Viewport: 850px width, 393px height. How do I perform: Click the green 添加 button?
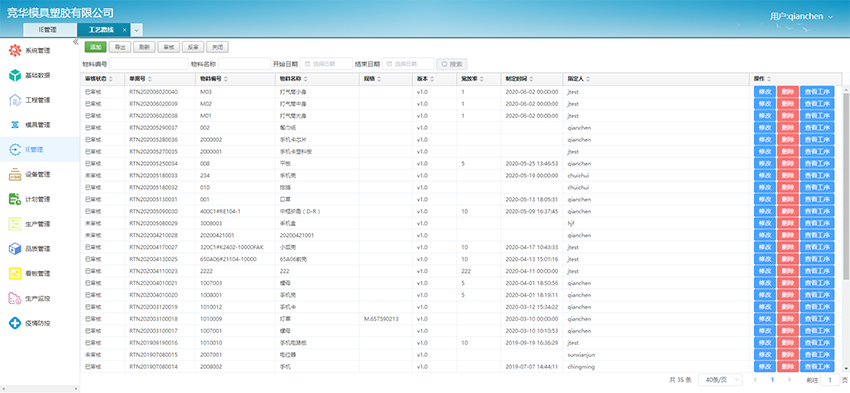(95, 47)
